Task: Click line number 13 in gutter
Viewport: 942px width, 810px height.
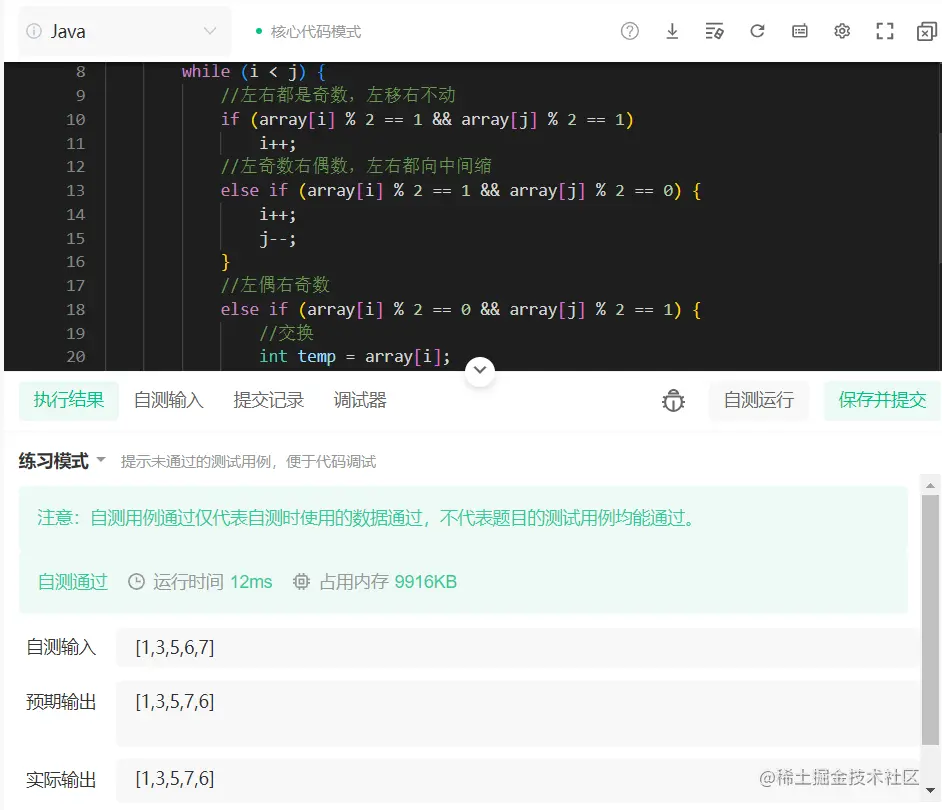Action: click(x=76, y=190)
